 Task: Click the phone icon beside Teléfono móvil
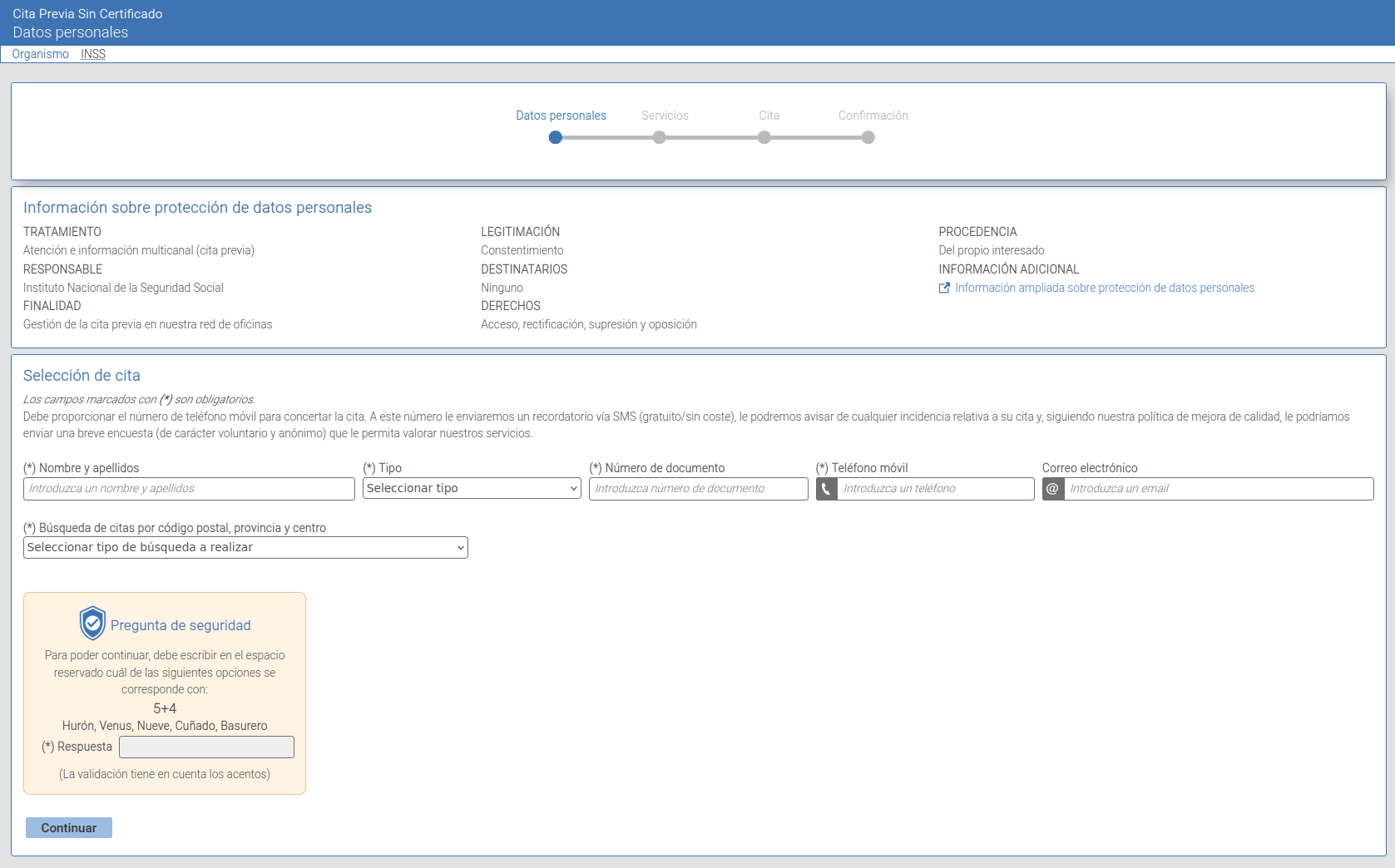click(x=826, y=489)
